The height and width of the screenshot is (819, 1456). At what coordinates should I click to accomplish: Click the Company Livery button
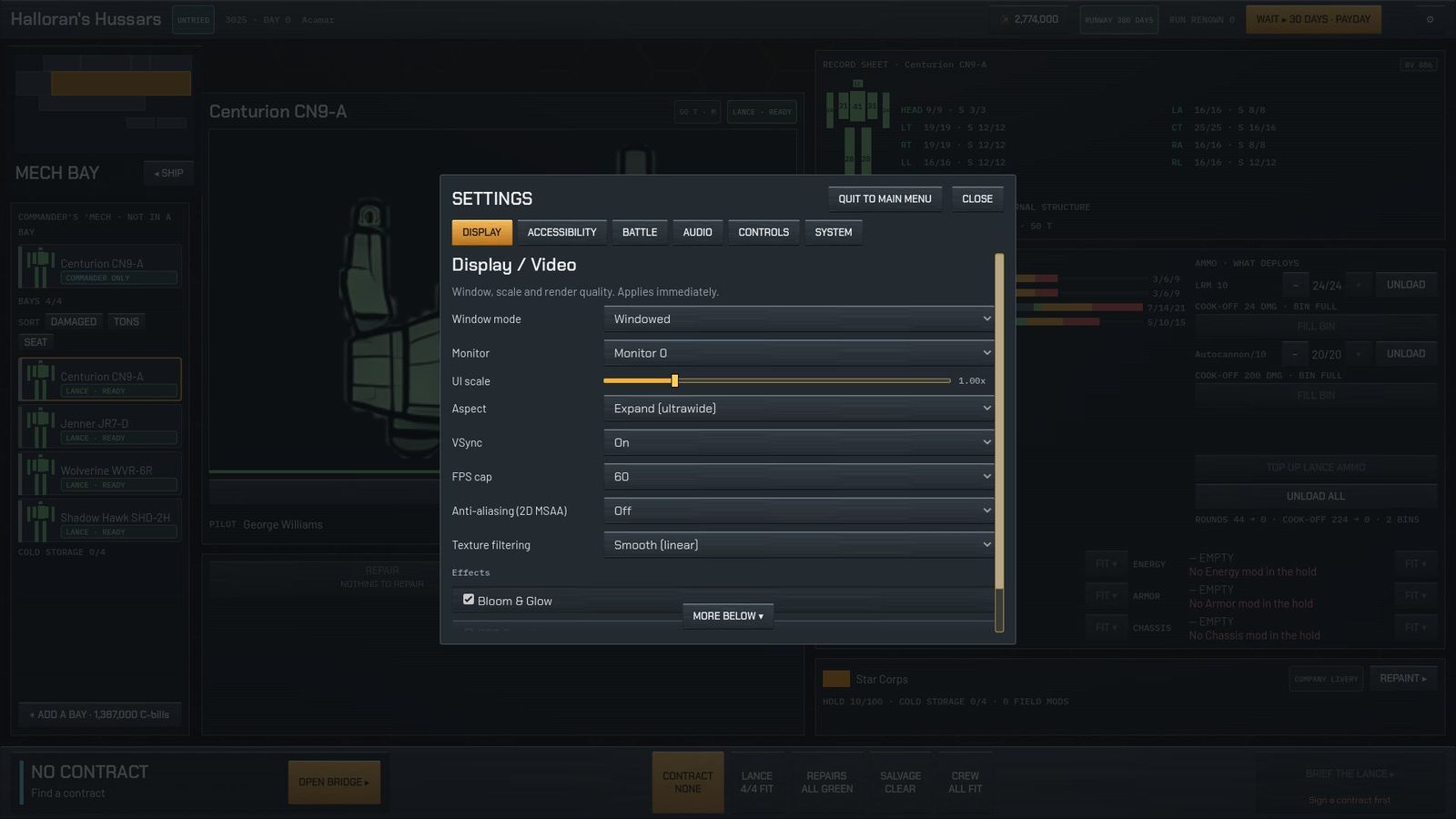(x=1326, y=679)
